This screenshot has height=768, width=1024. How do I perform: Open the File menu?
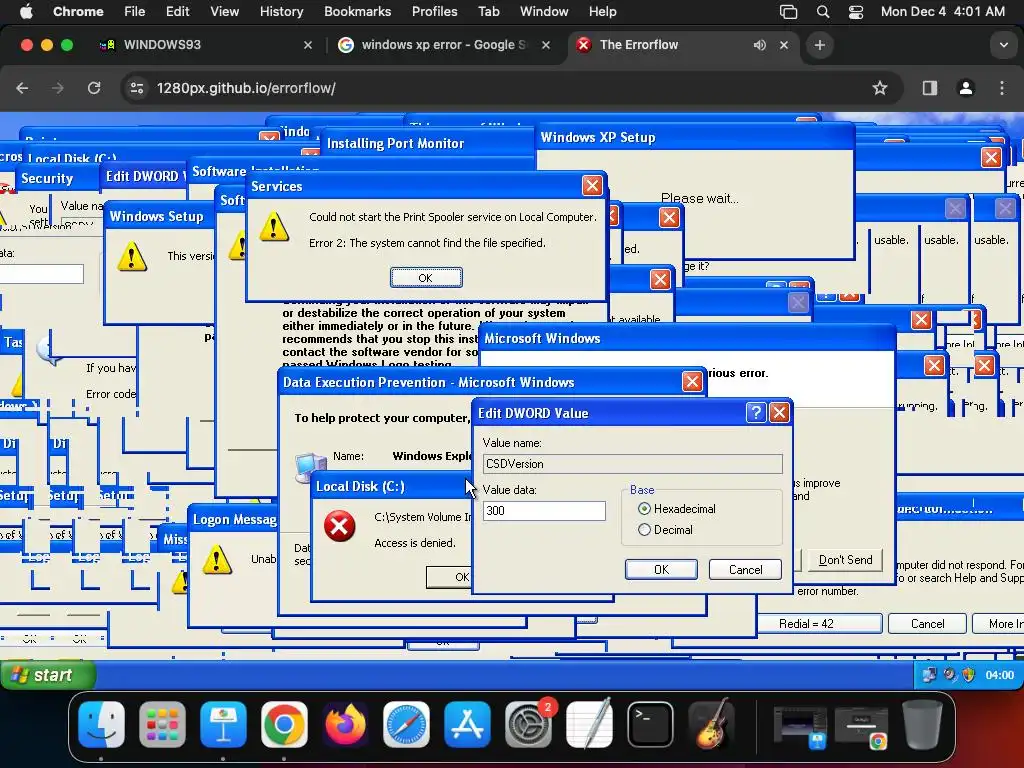pyautogui.click(x=135, y=11)
